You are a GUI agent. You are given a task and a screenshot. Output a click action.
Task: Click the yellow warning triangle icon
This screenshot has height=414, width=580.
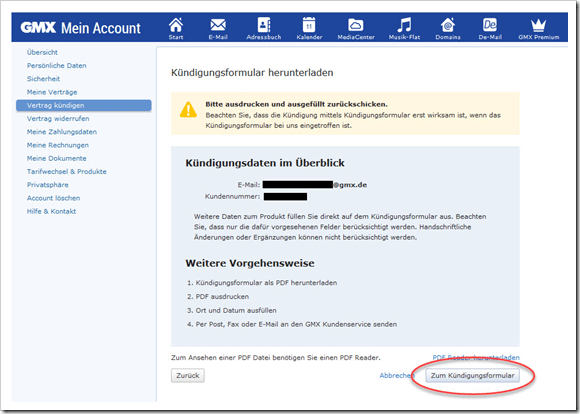pos(188,110)
